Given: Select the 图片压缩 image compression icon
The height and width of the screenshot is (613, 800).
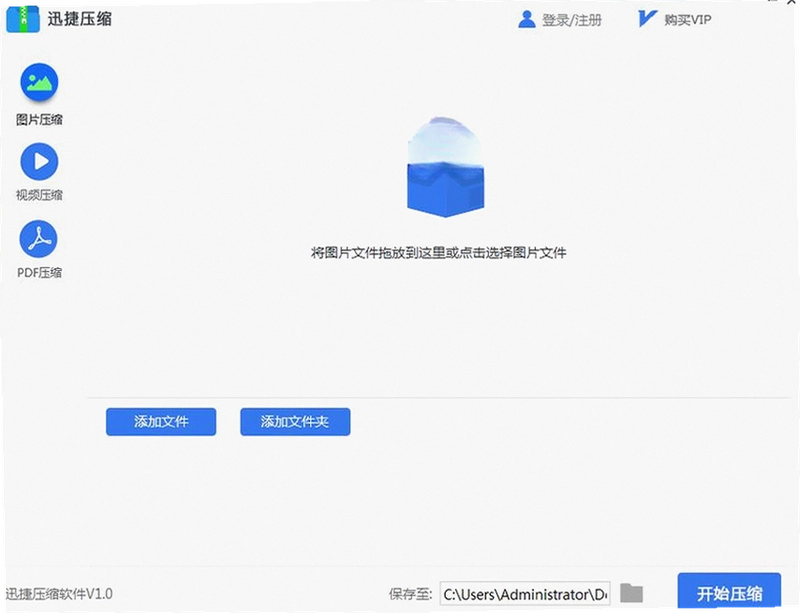Looking at the screenshot, I should (x=39, y=82).
